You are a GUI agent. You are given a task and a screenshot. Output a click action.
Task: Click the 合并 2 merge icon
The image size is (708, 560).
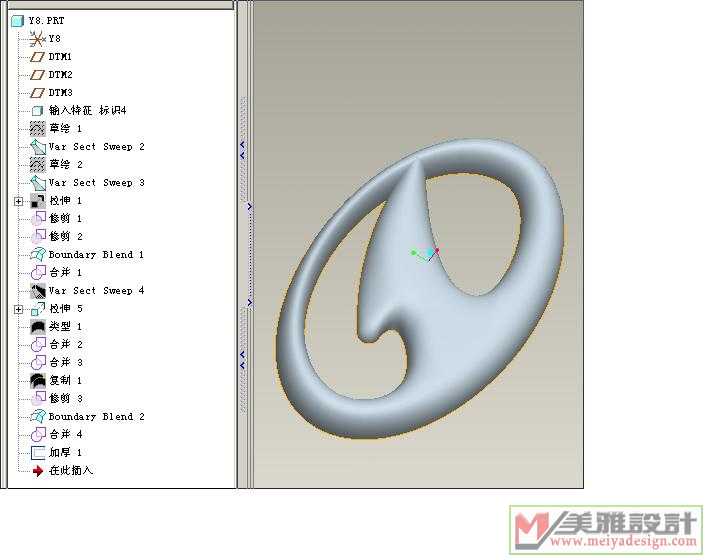click(38, 345)
